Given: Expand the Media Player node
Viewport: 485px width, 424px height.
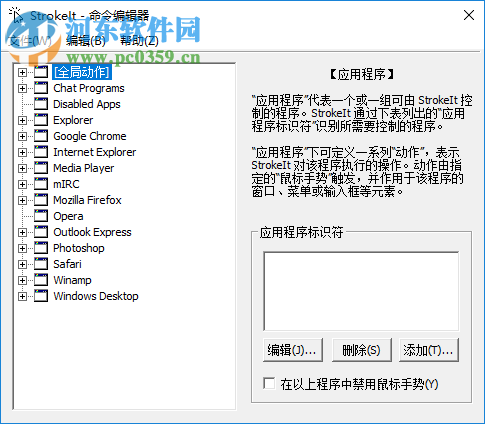Looking at the screenshot, I should [22, 168].
